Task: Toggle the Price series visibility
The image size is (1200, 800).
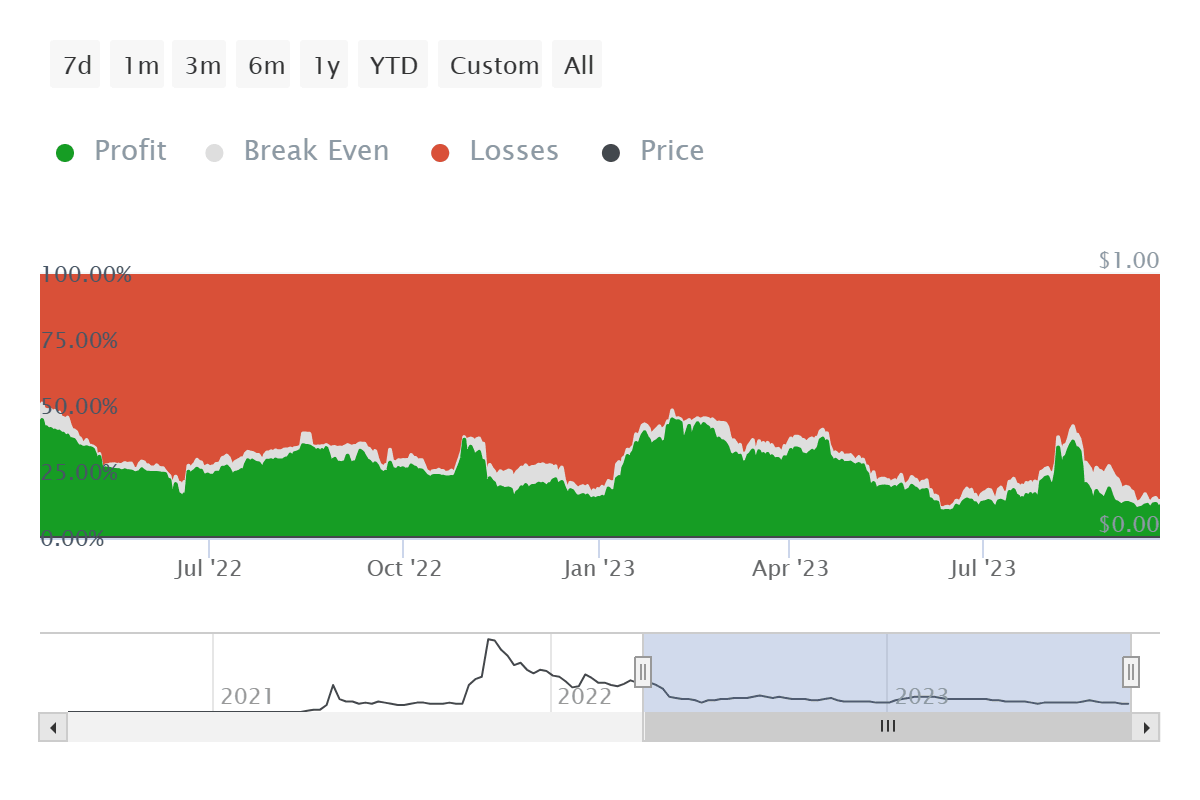Action: [671, 150]
